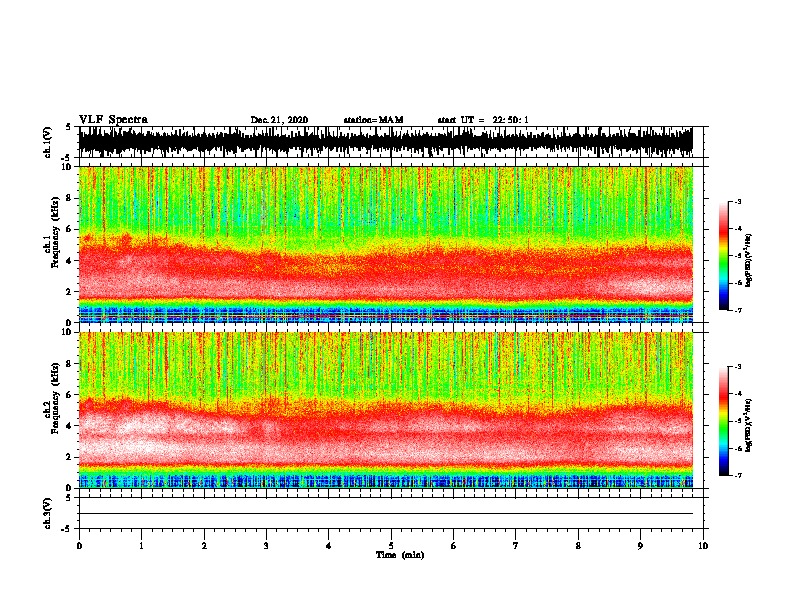The image size is (792, 612).
Task: Click the flat ch.3 voltage trace line
Action: point(386,514)
